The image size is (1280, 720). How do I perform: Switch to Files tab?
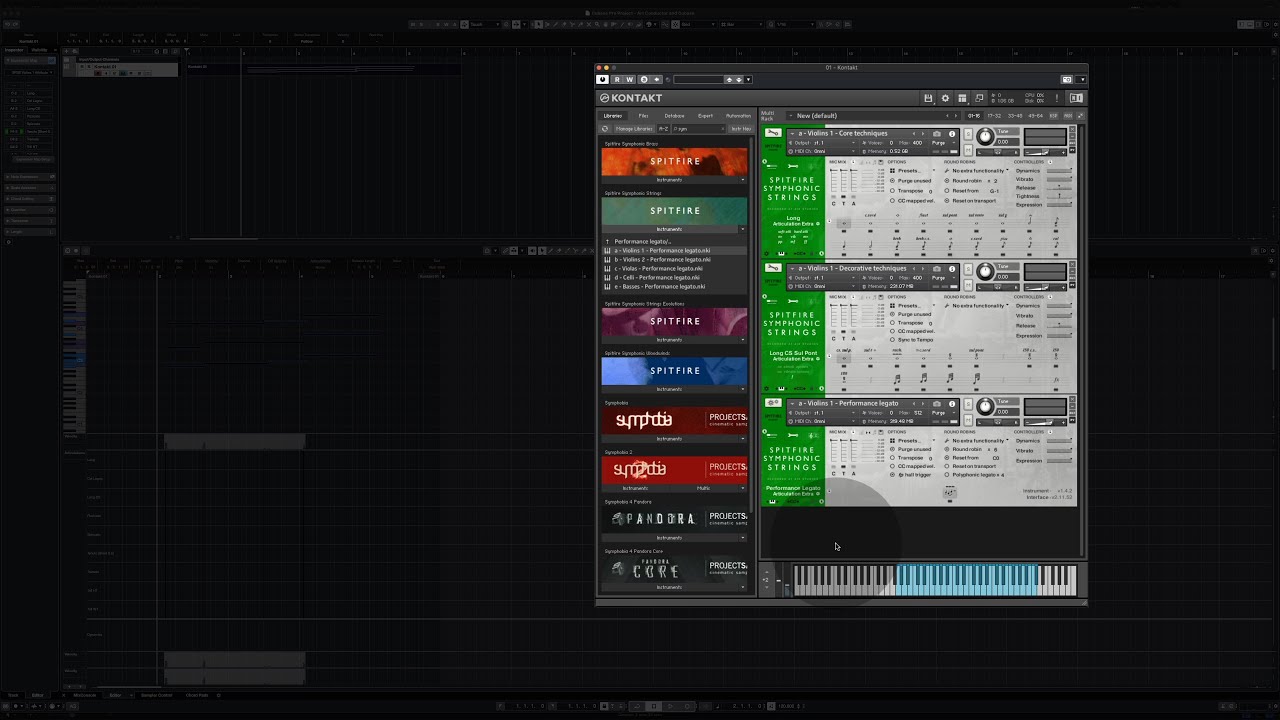point(643,116)
